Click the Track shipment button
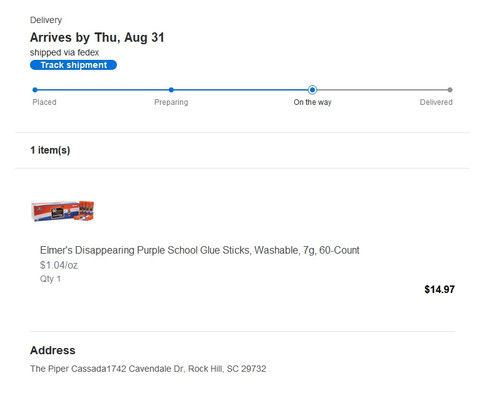 tap(73, 65)
